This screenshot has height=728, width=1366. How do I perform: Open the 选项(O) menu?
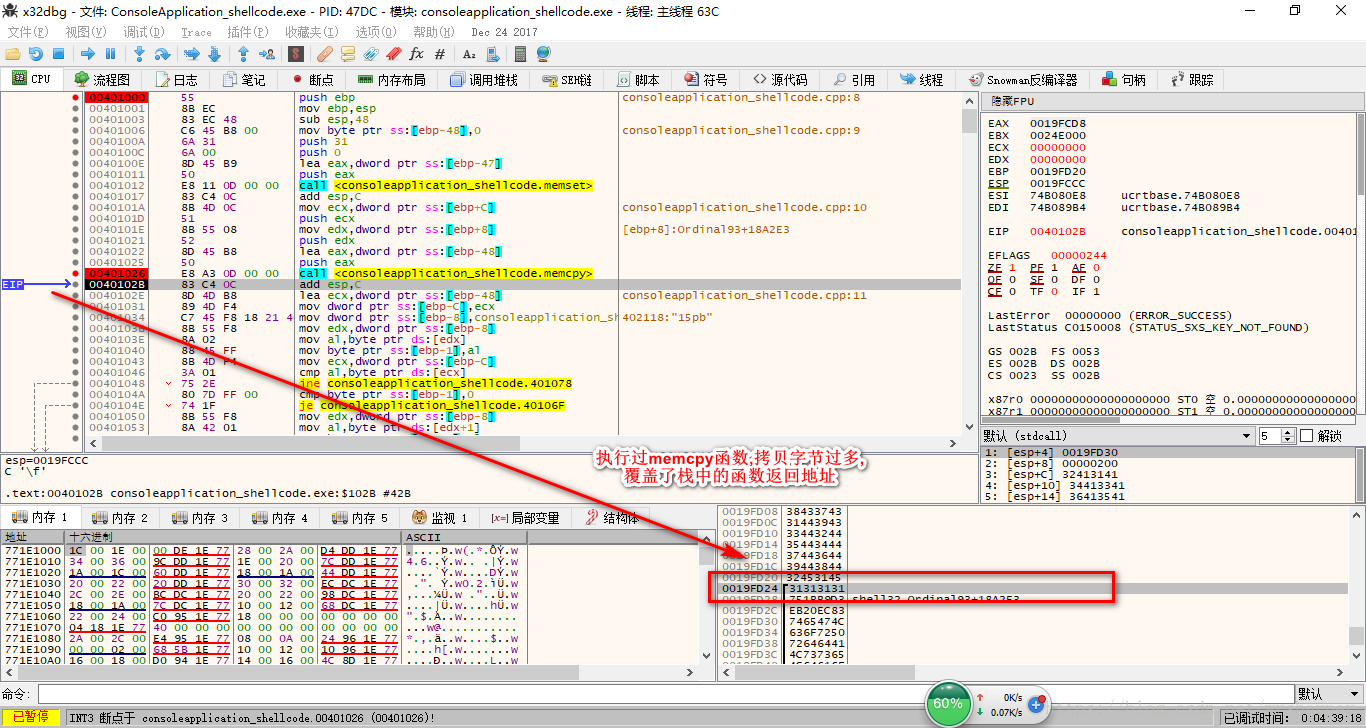(377, 32)
